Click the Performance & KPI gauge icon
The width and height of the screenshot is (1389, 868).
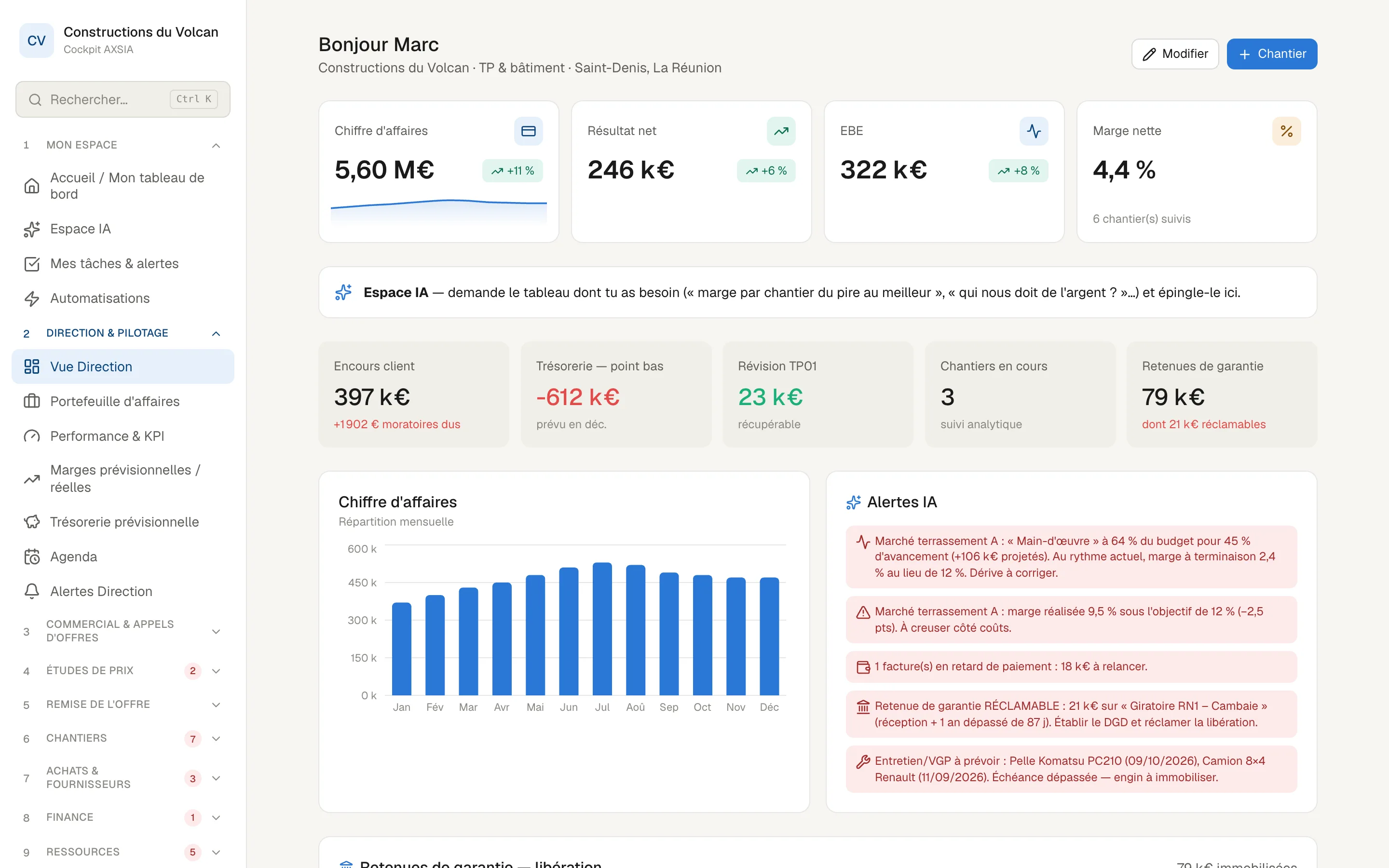click(31, 436)
